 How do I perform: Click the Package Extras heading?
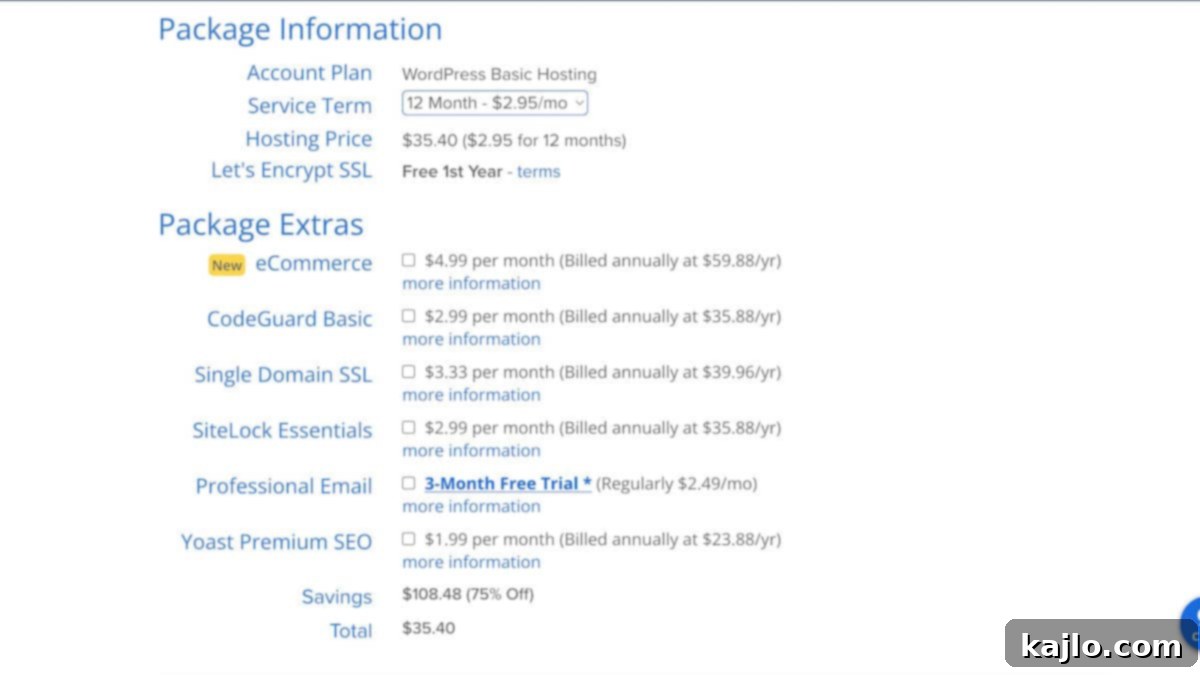click(261, 224)
